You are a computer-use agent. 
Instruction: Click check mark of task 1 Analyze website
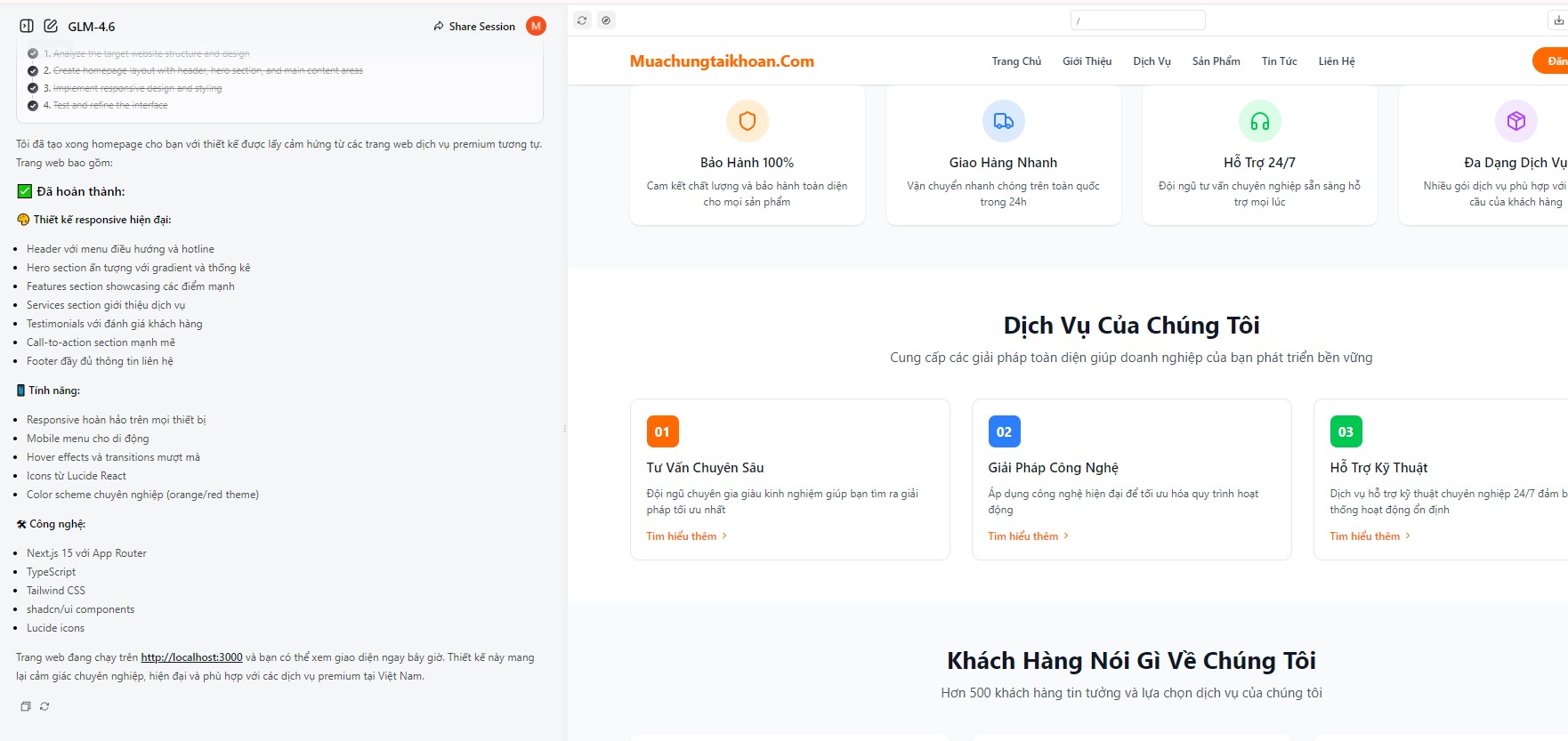coord(33,53)
